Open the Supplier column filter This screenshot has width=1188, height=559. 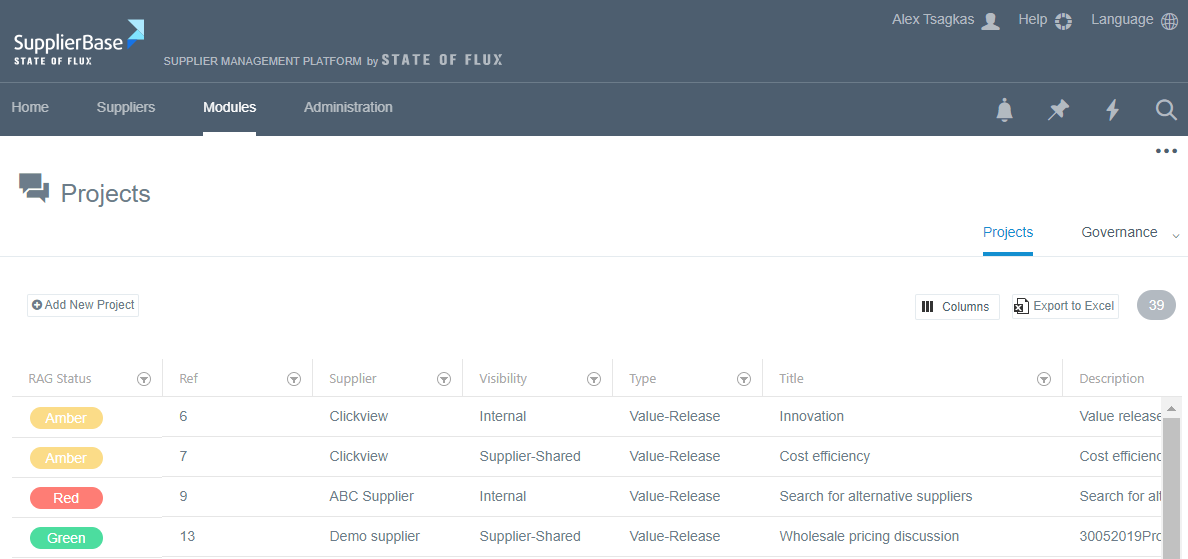pos(444,379)
